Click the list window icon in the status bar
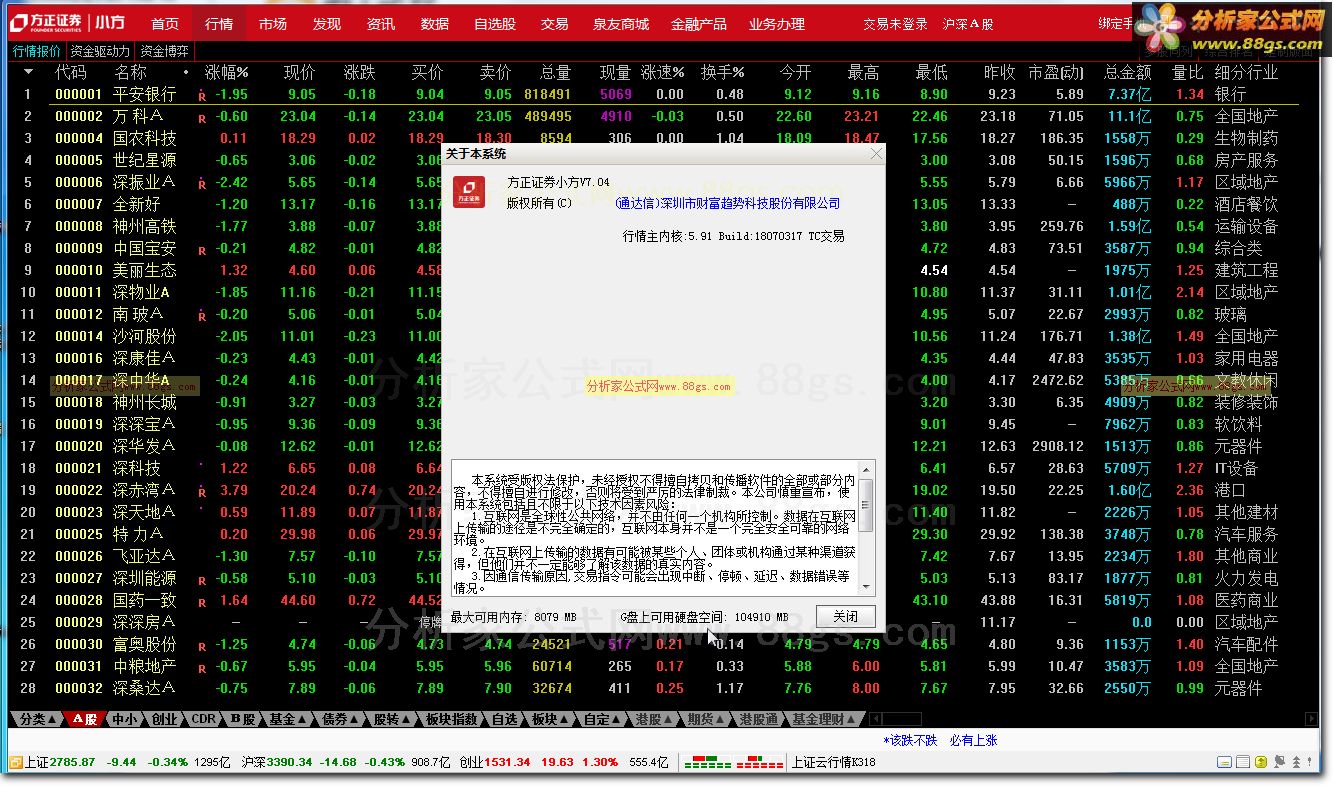 (1245, 762)
